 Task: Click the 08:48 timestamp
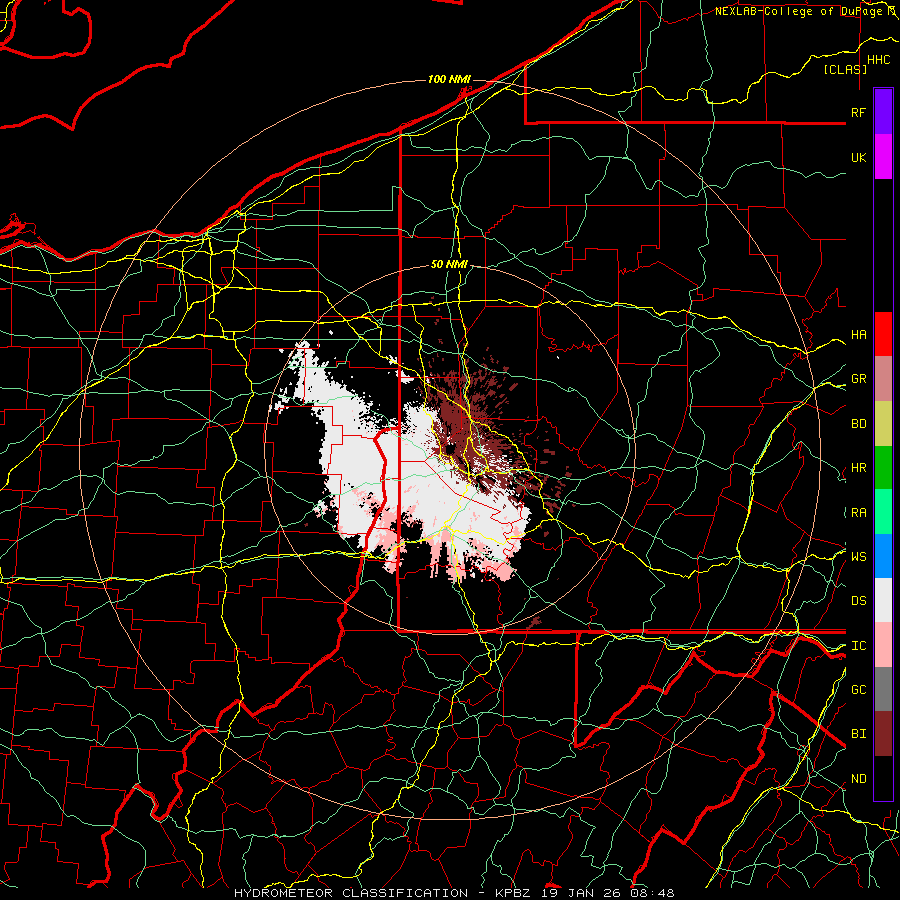(651, 893)
